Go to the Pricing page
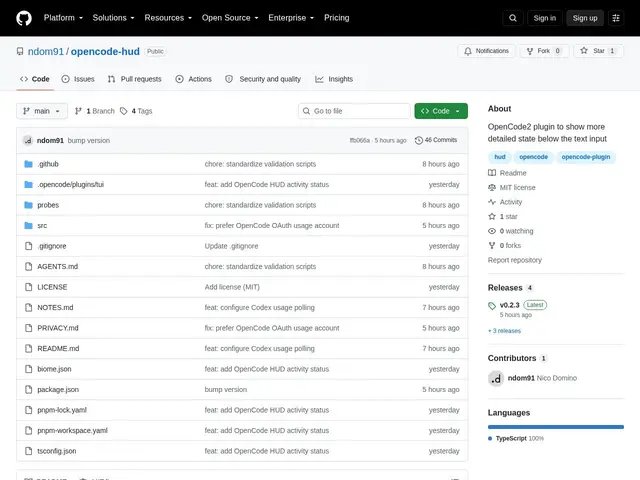Viewport: 640px width, 480px height. [336, 18]
